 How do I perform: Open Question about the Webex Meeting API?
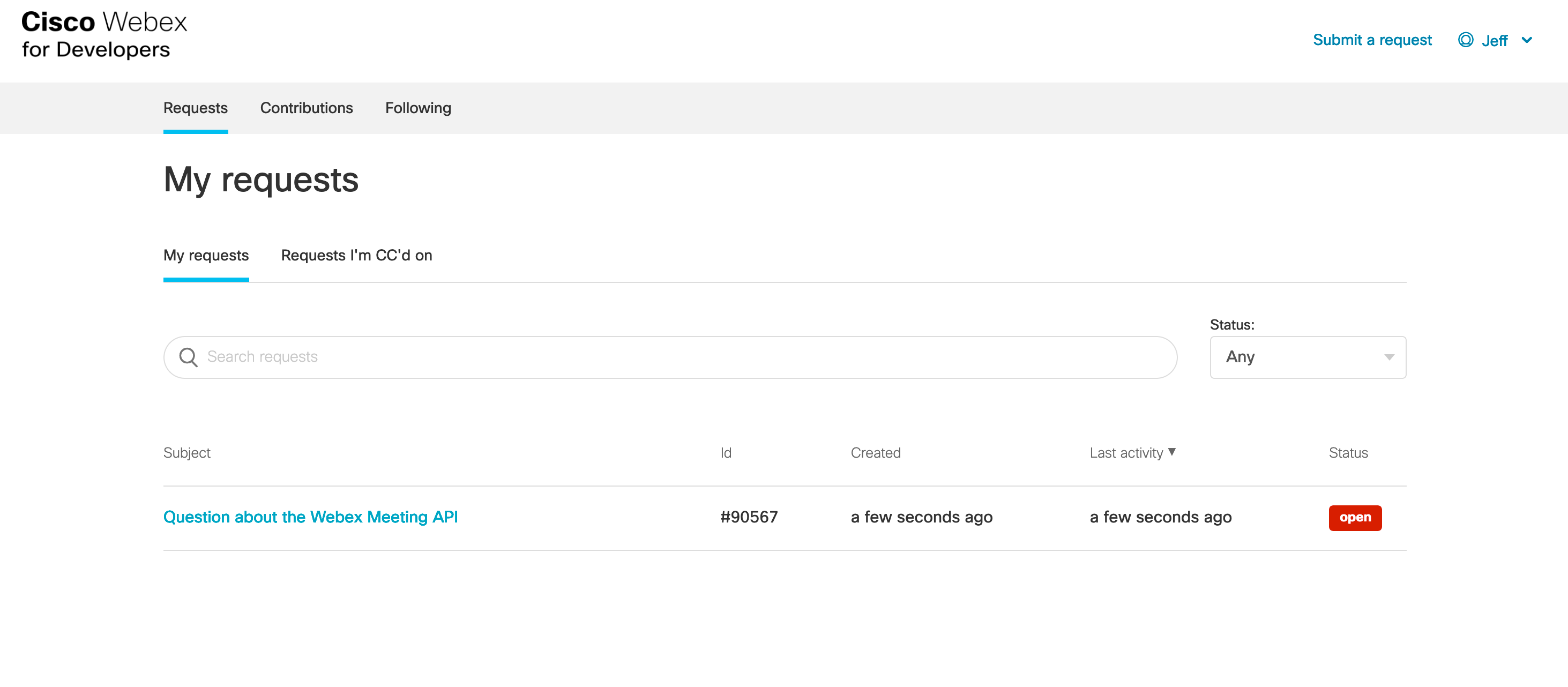click(311, 517)
